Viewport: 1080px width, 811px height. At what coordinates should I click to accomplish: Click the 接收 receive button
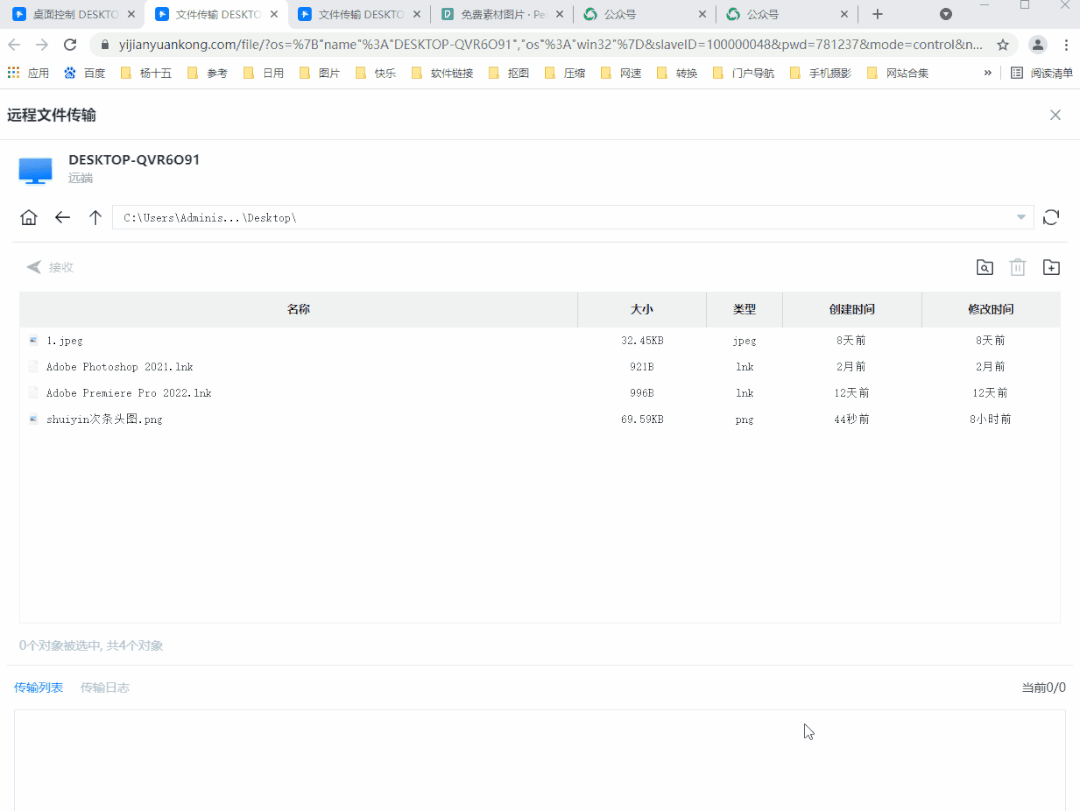tap(50, 267)
